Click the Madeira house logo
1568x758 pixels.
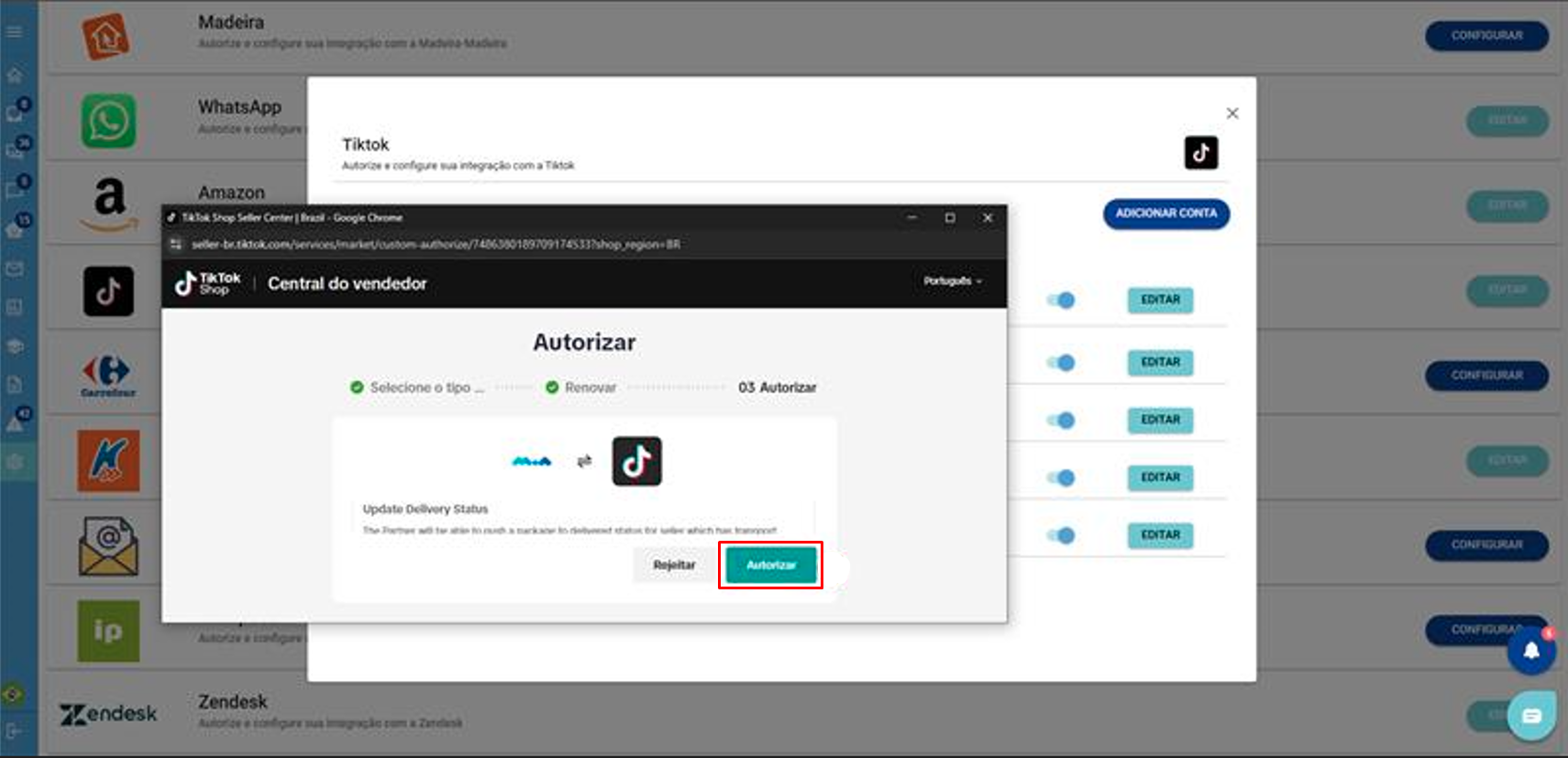[107, 37]
